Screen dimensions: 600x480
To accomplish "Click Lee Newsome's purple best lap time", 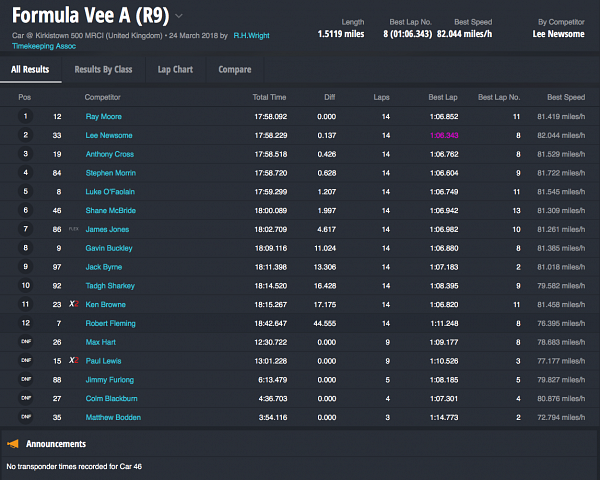I will (x=443, y=135).
